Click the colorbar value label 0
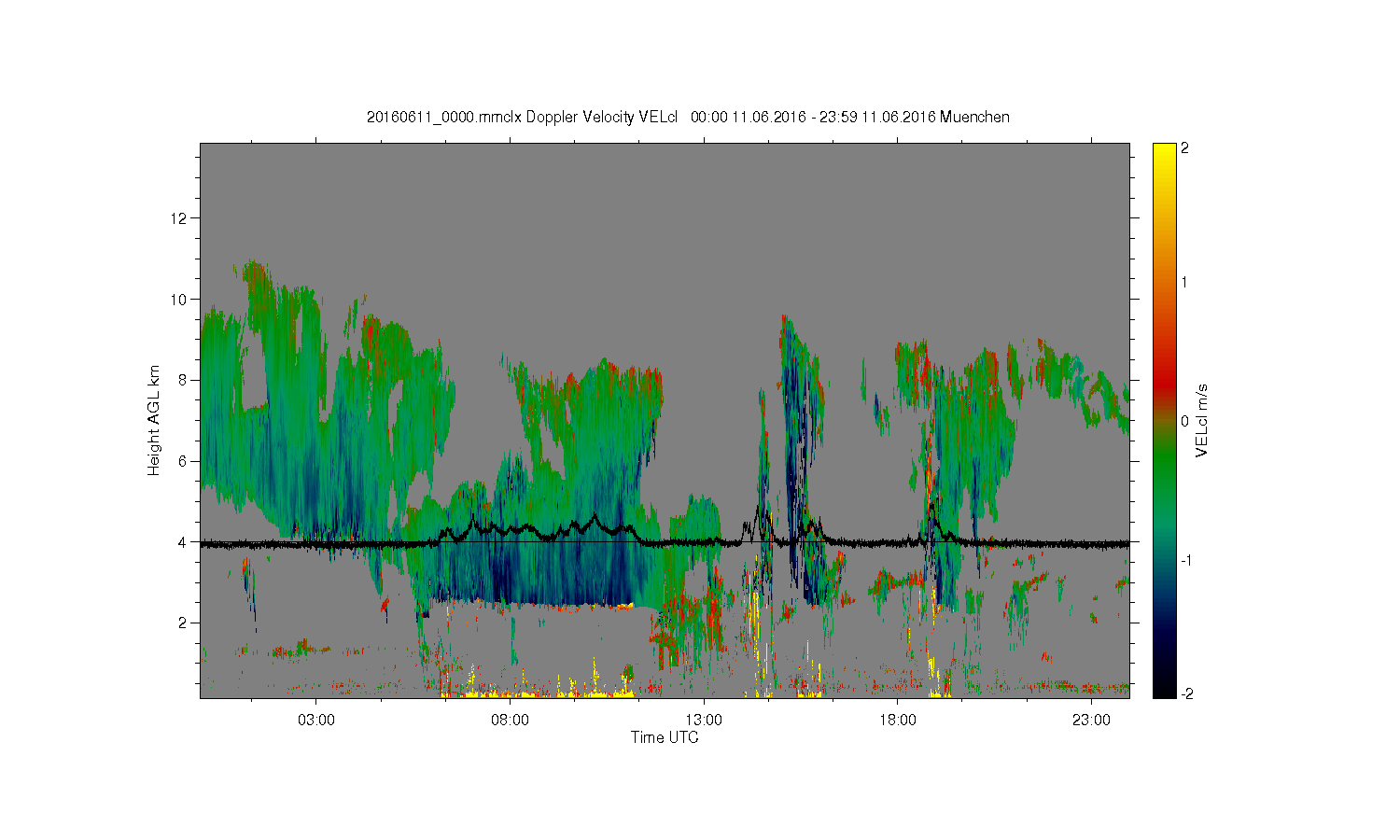This screenshot has height=840, width=1400. click(1185, 421)
